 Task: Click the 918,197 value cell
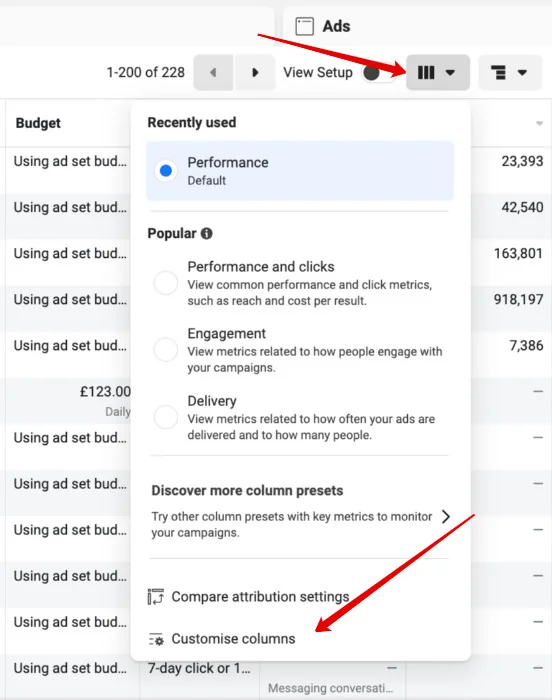[x=519, y=299]
